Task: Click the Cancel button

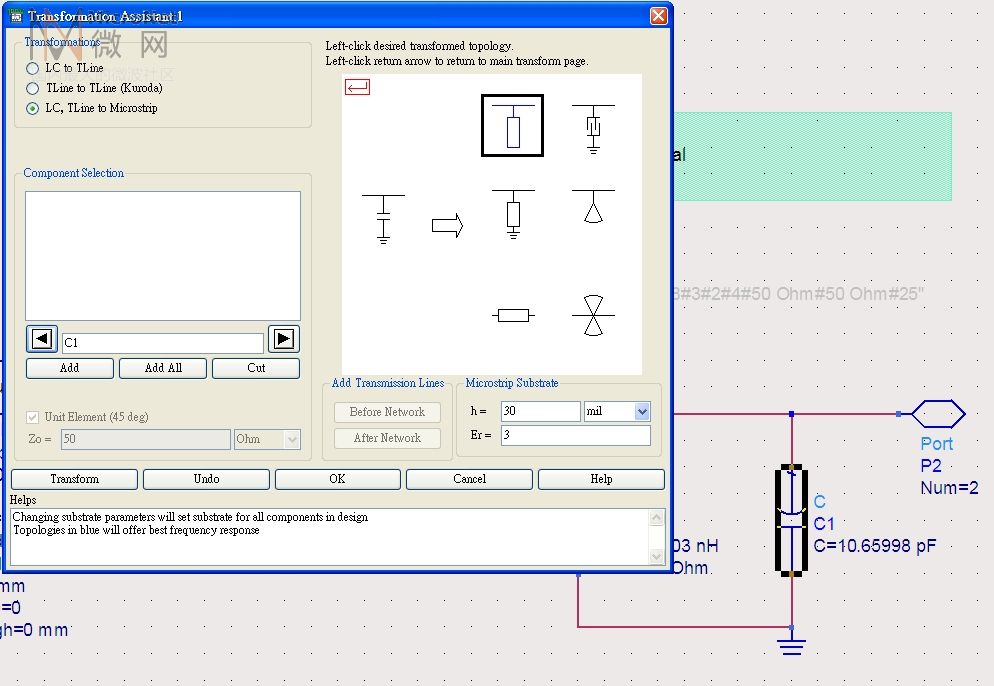Action: [469, 479]
